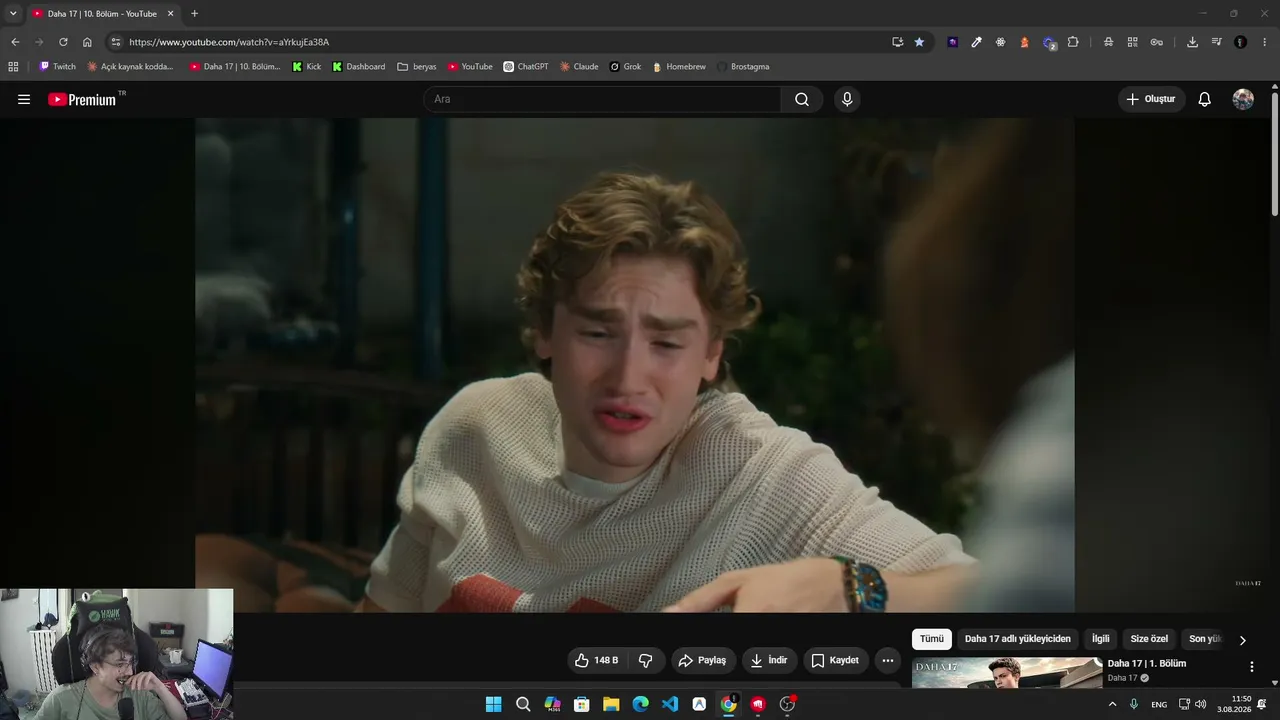The width and height of the screenshot is (1280, 720).
Task: Open the QR code toolbar icon
Action: pos(1132,42)
